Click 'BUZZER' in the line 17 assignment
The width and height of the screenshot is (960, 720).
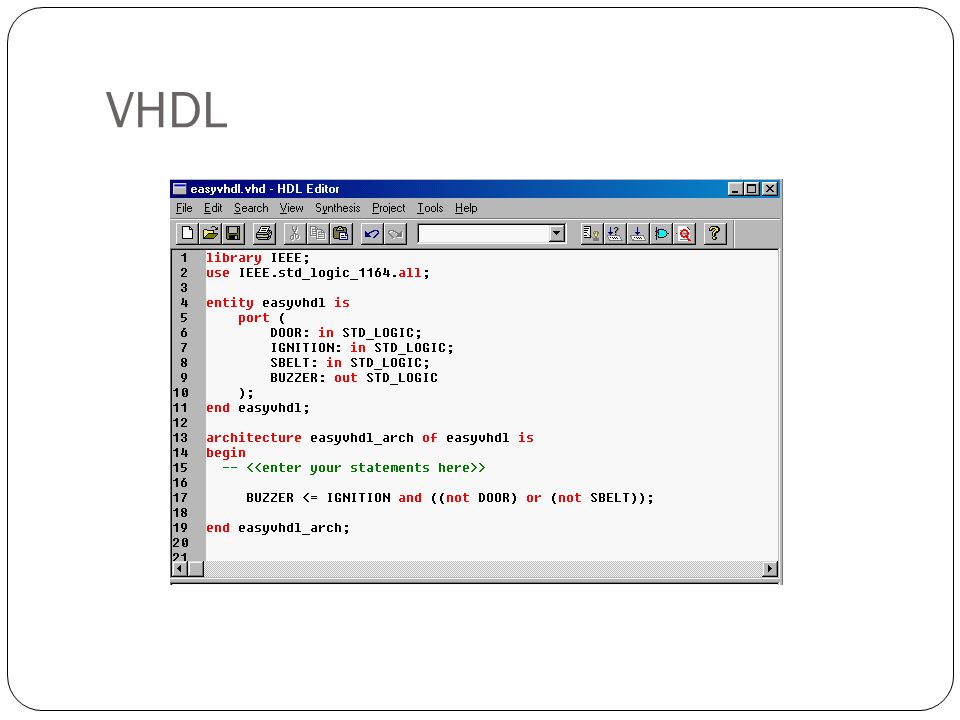click(270, 498)
